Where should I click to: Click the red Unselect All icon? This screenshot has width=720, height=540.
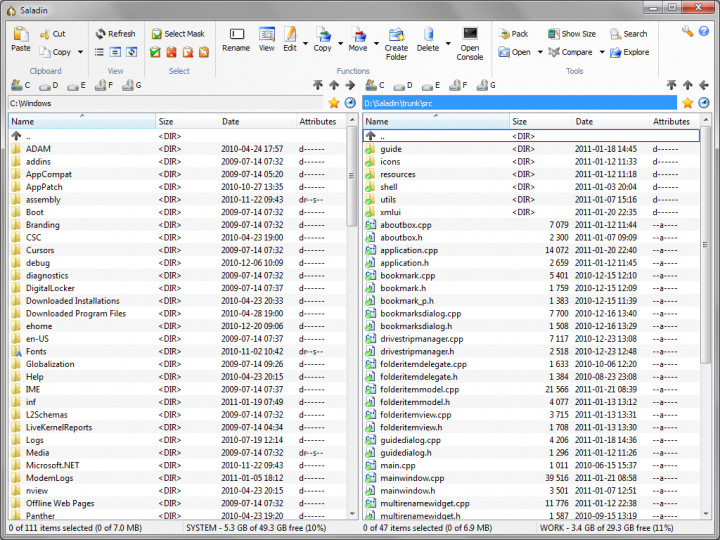pyautogui.click(x=171, y=52)
